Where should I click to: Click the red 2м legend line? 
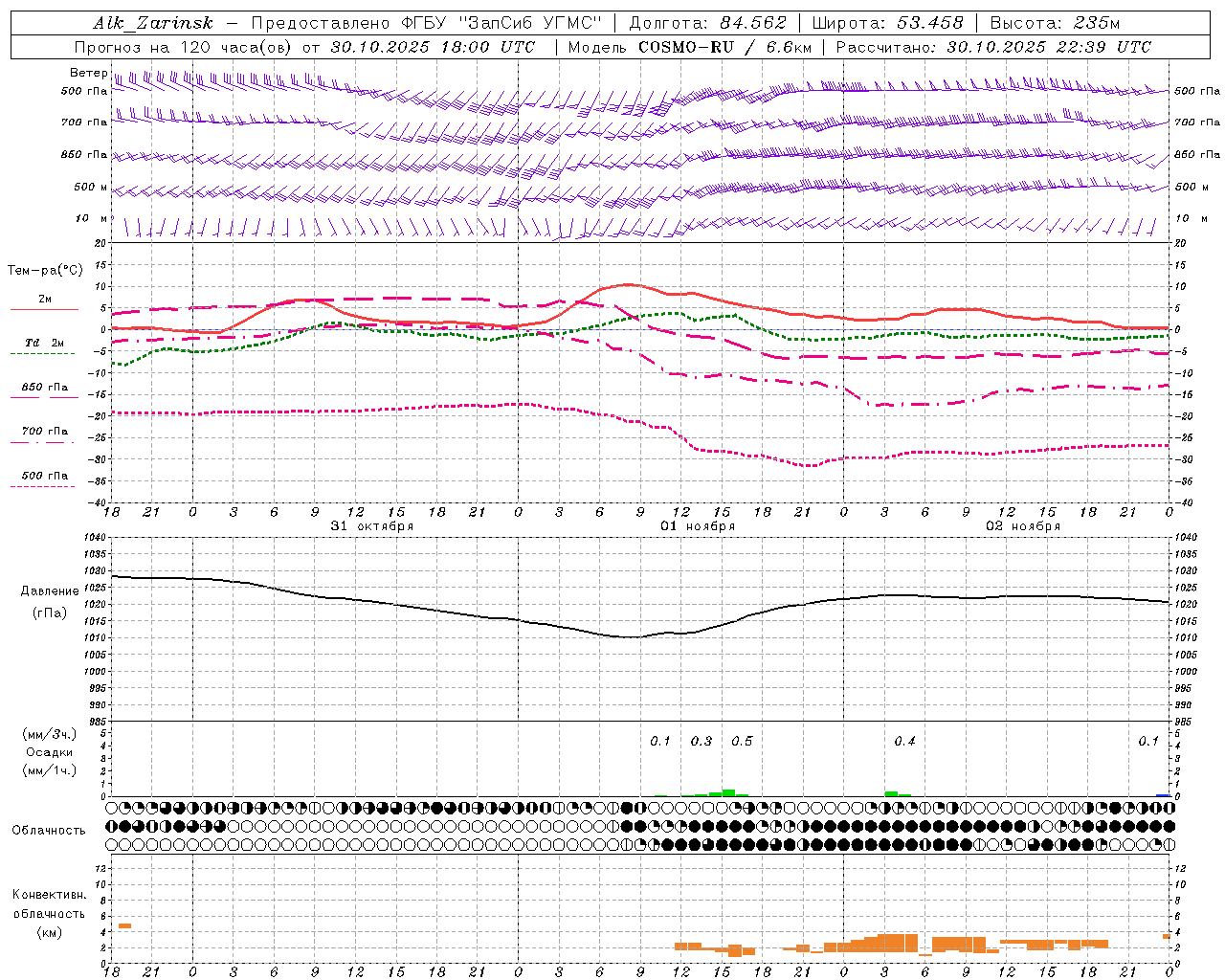(45, 310)
